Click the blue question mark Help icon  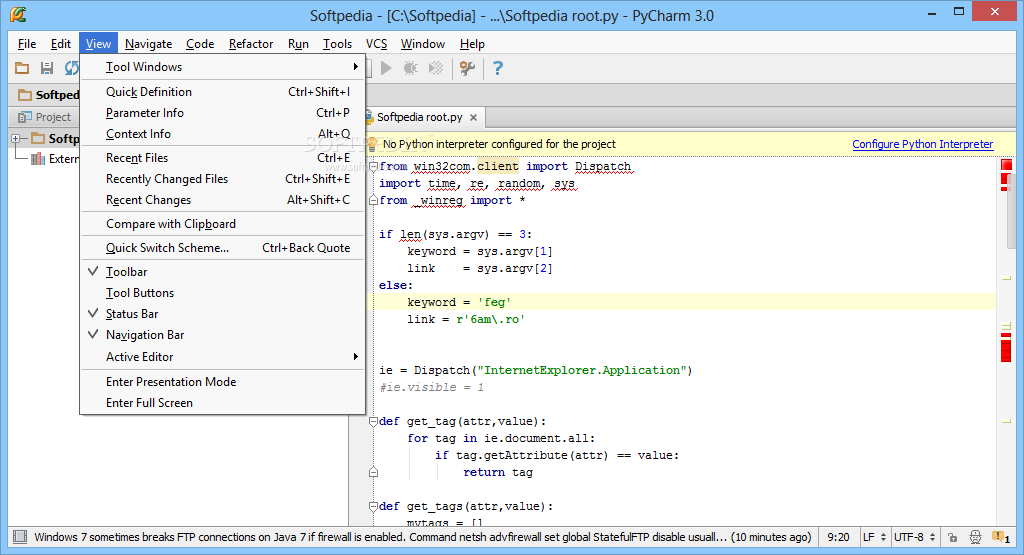[498, 68]
